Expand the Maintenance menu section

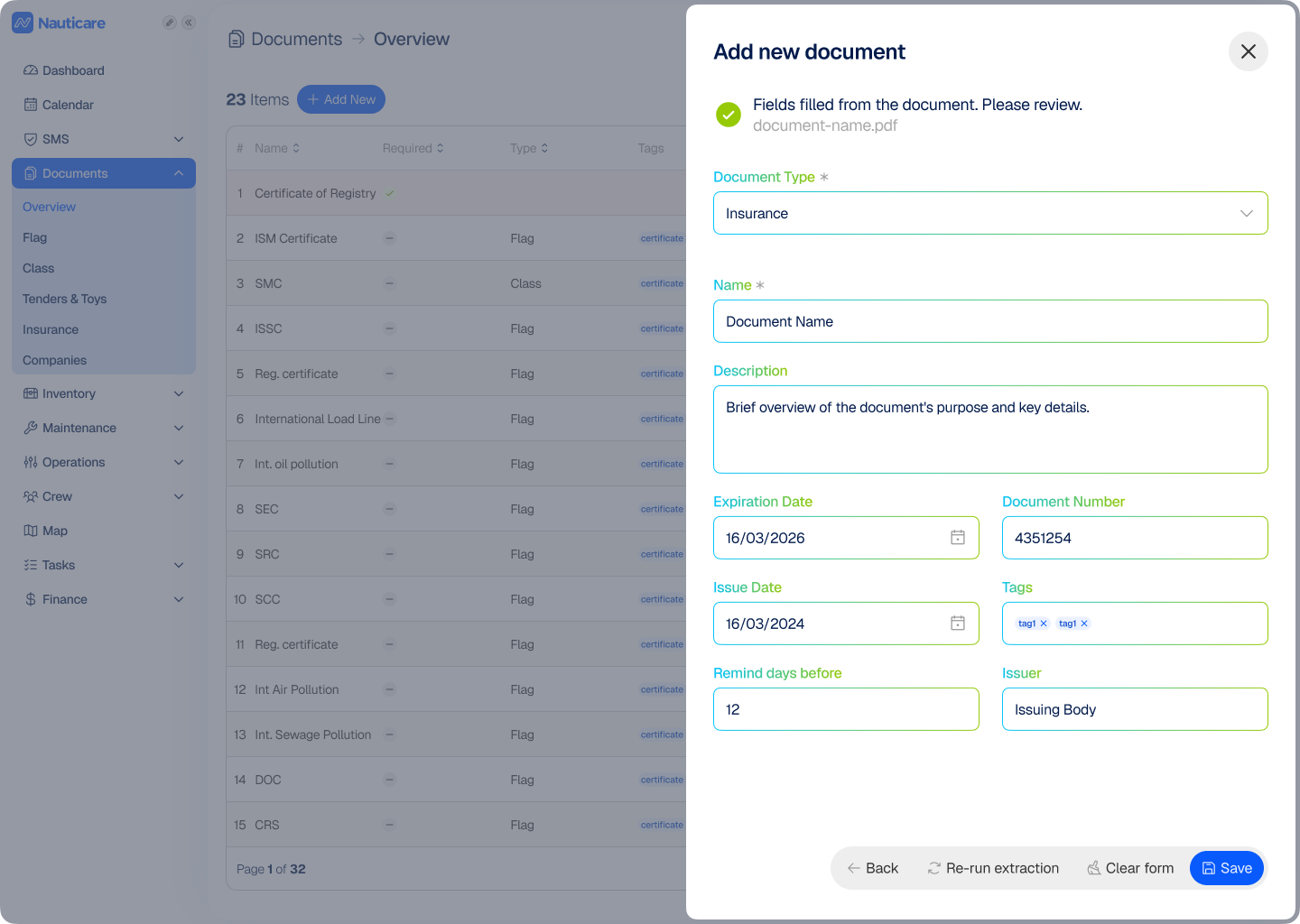[179, 428]
